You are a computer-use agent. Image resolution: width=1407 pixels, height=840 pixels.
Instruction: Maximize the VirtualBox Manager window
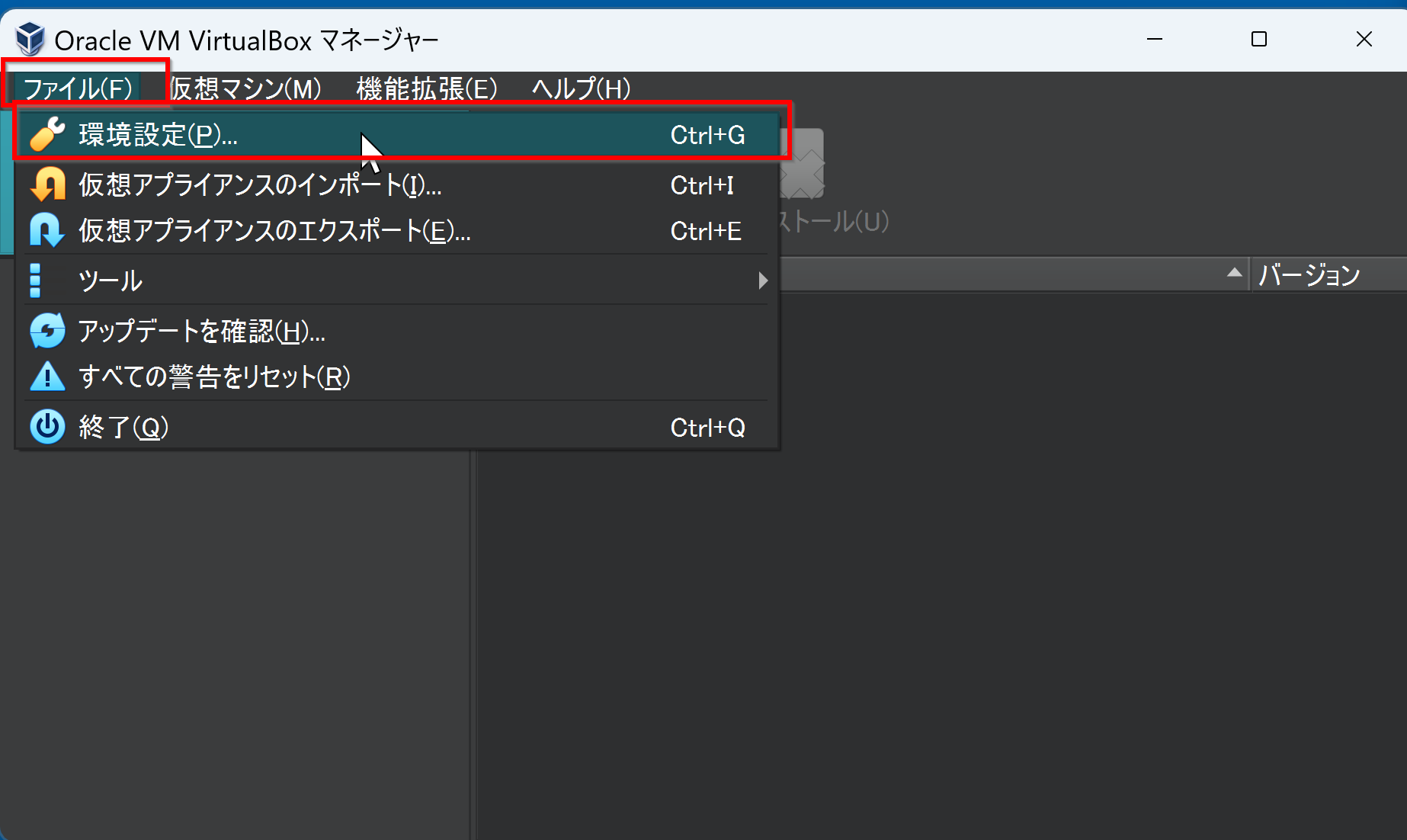[x=1259, y=39]
